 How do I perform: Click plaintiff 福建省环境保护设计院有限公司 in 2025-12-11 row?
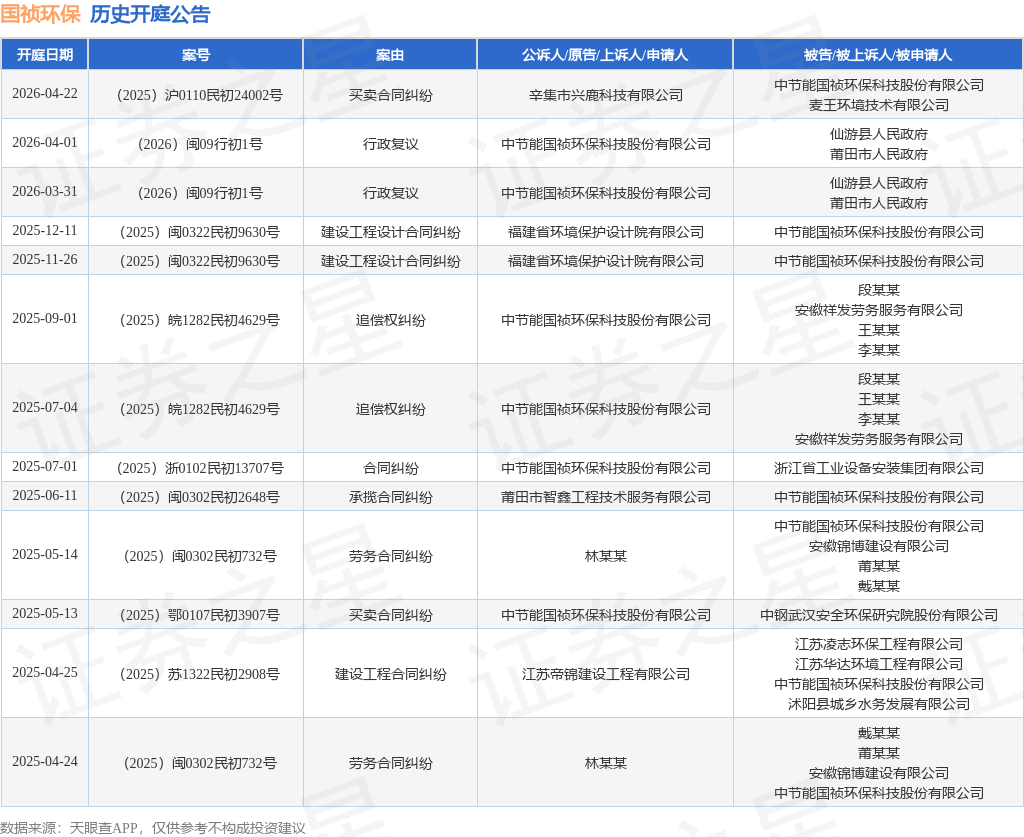tap(605, 232)
